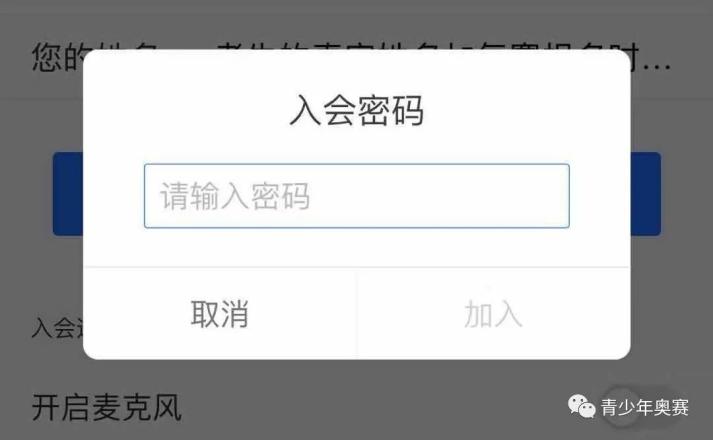Click the 开启麦克风 label text

(107, 407)
